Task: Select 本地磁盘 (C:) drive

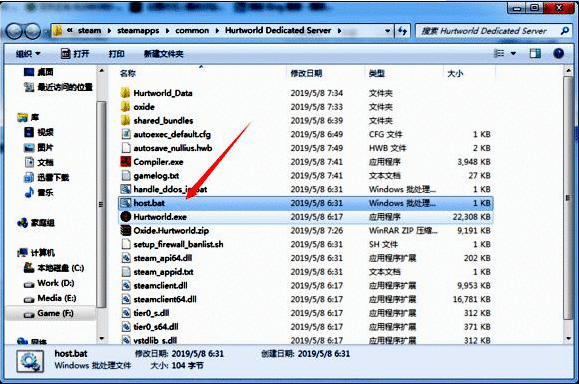Action: [x=54, y=268]
